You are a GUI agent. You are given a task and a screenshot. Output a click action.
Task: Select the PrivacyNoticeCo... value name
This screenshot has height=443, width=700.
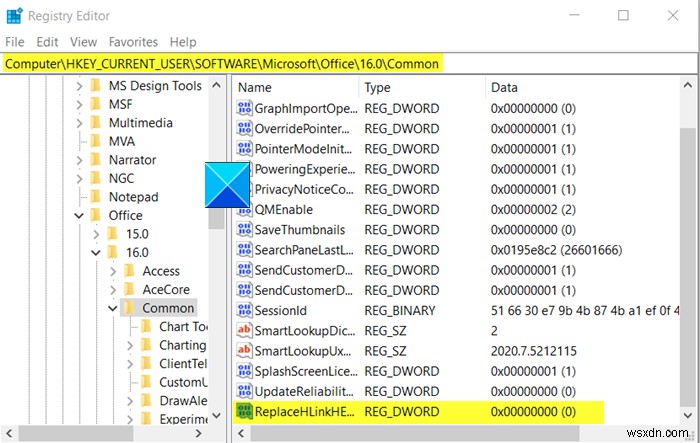pyautogui.click(x=304, y=189)
